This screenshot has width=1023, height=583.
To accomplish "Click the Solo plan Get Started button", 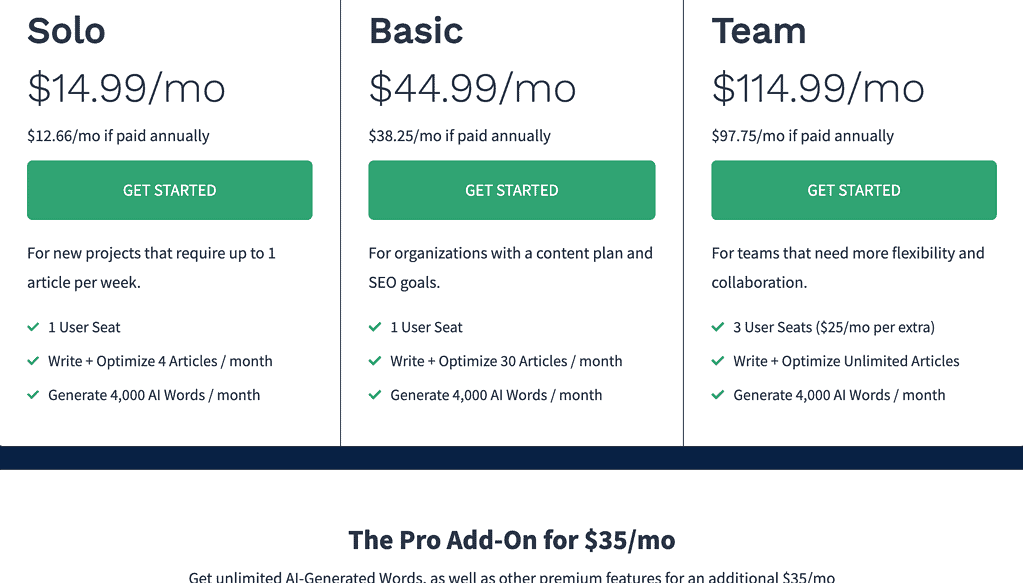I will pos(169,190).
